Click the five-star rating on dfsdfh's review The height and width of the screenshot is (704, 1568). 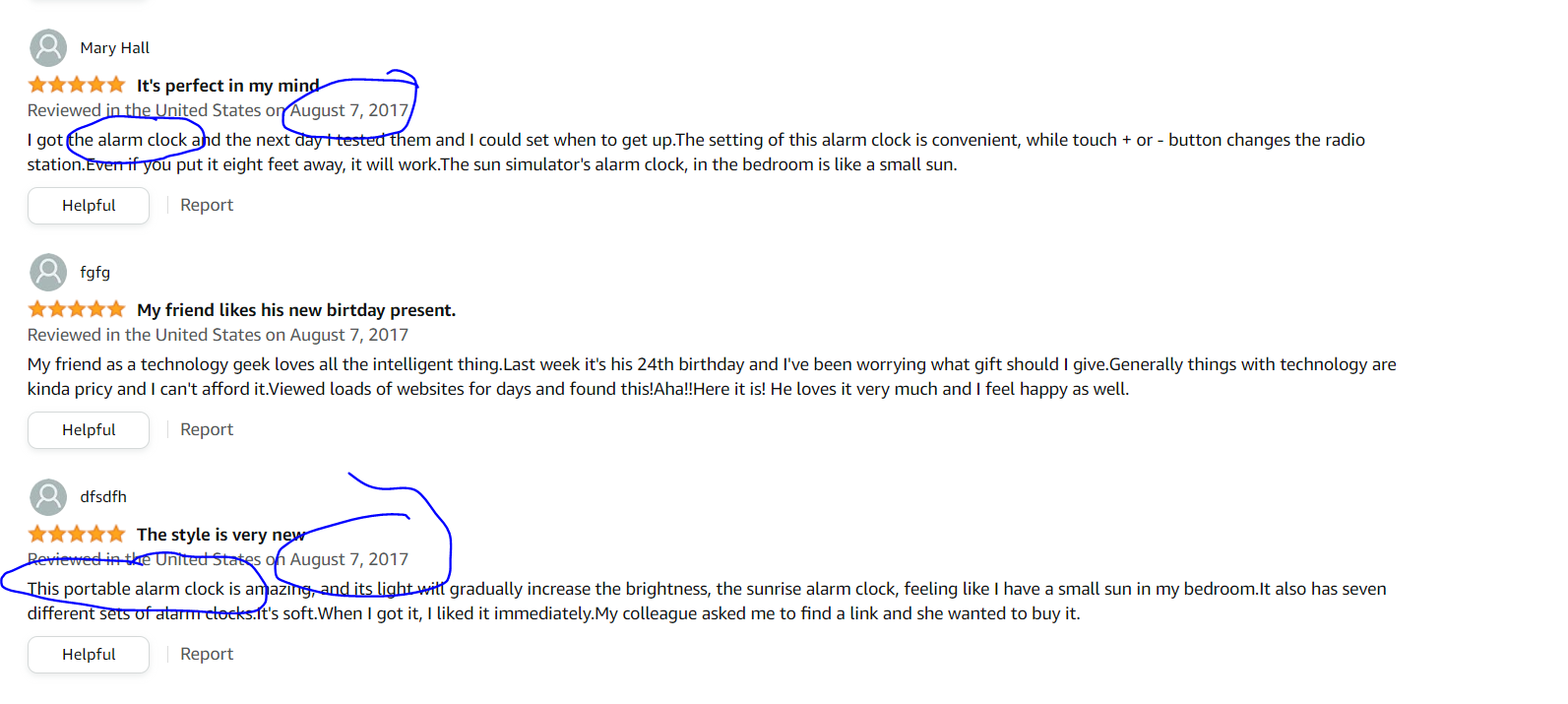pyautogui.click(x=77, y=534)
